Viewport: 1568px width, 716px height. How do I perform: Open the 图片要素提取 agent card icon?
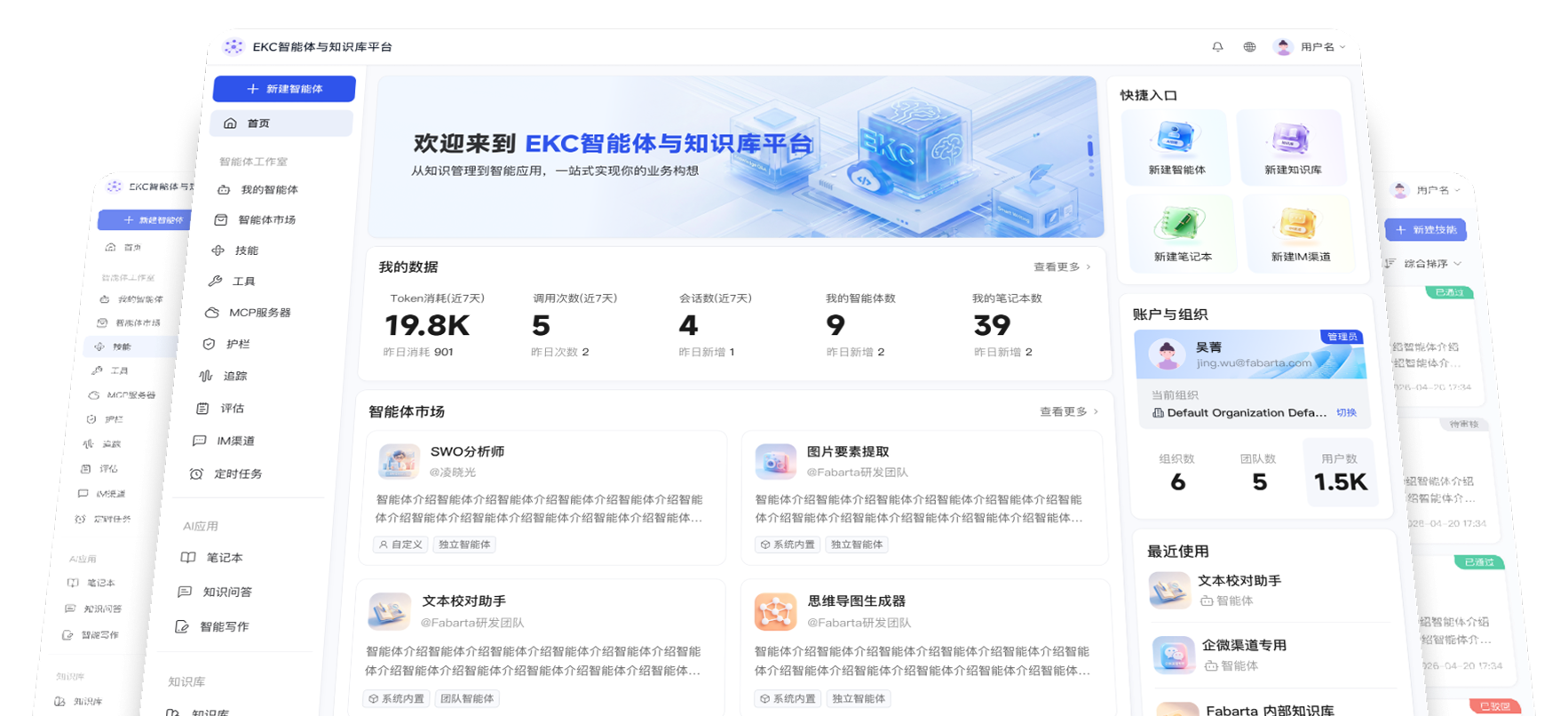coord(775,462)
